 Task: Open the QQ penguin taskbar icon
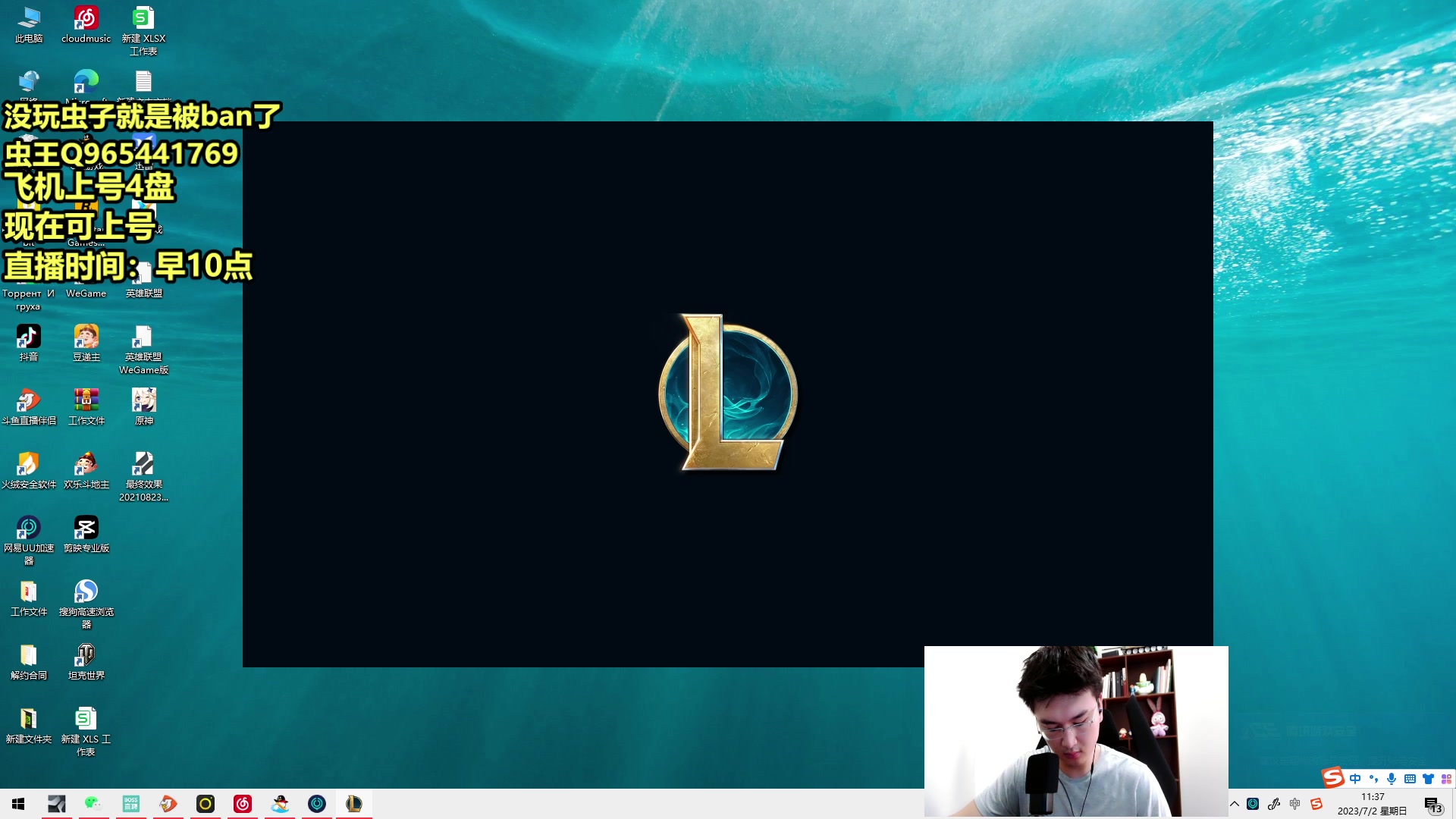pos(280,804)
